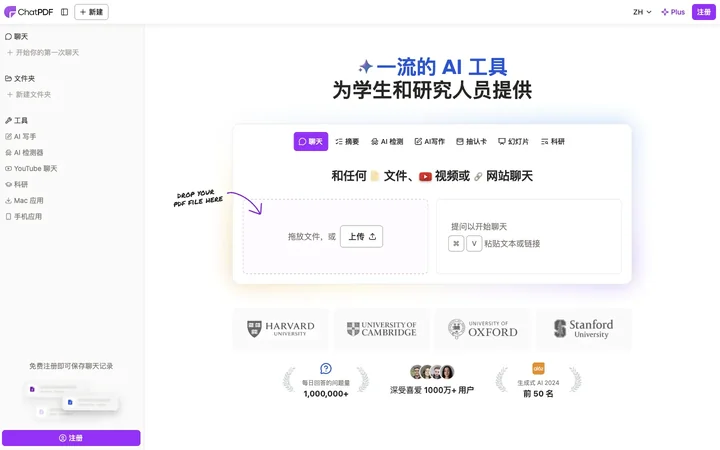The height and width of the screenshot is (450, 720).
Task: Open the AI 写手 tool
Action: [21, 136]
